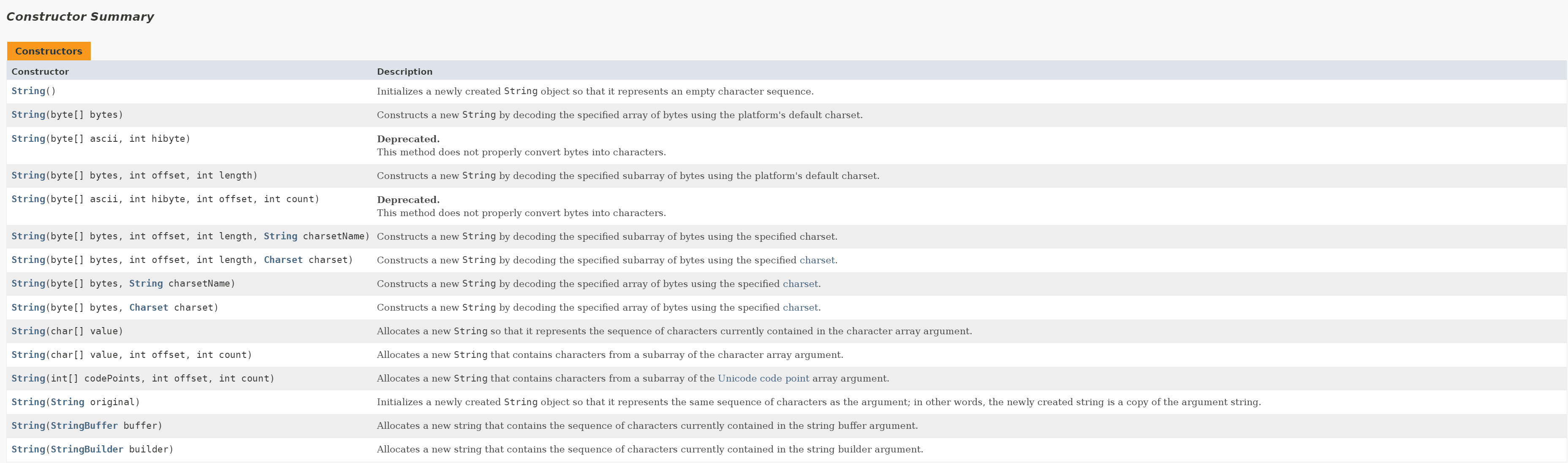
Task: Open String(int[] codePoints...) constructor link
Action: click(28, 379)
